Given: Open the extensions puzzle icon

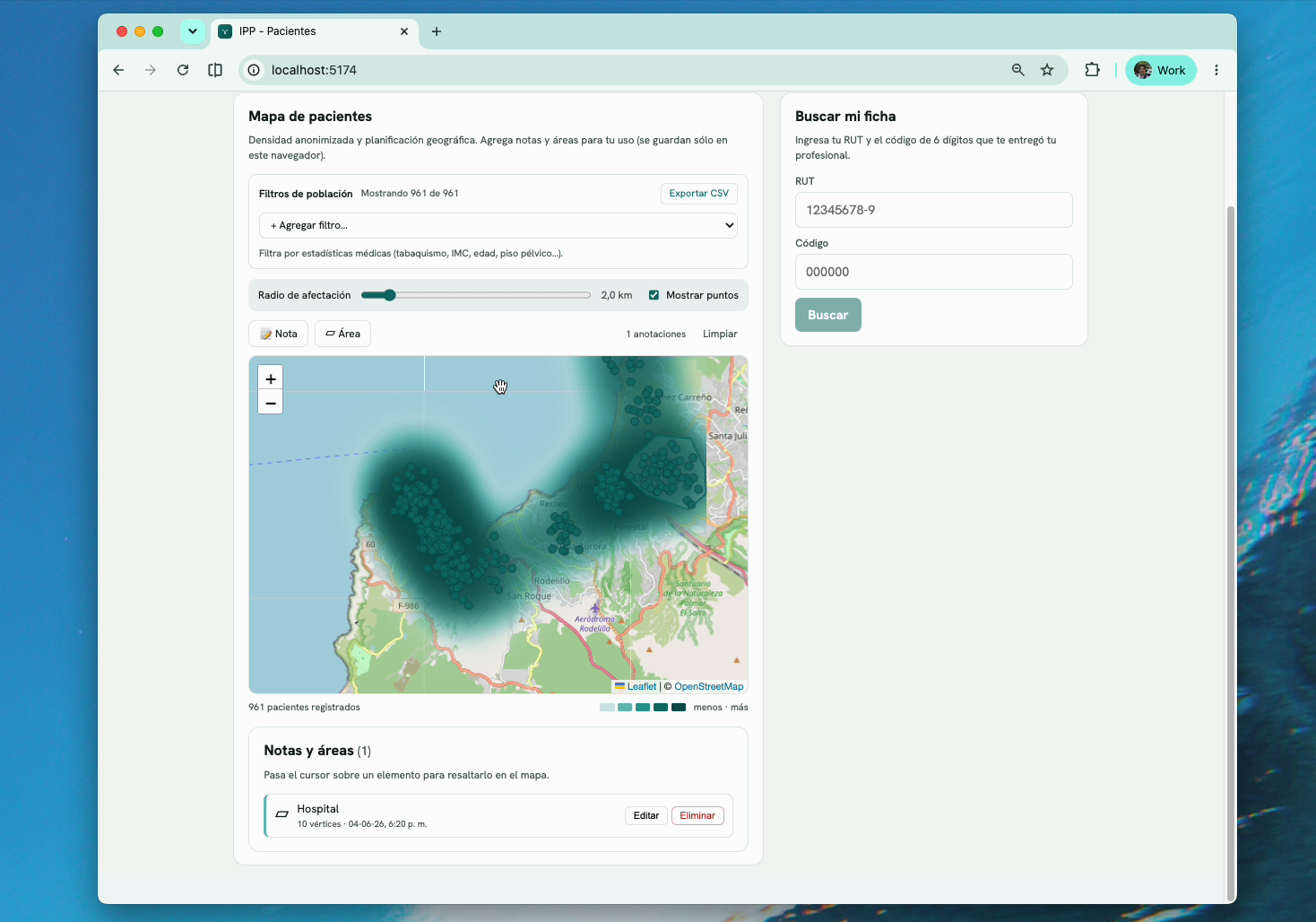Looking at the screenshot, I should click(x=1092, y=70).
